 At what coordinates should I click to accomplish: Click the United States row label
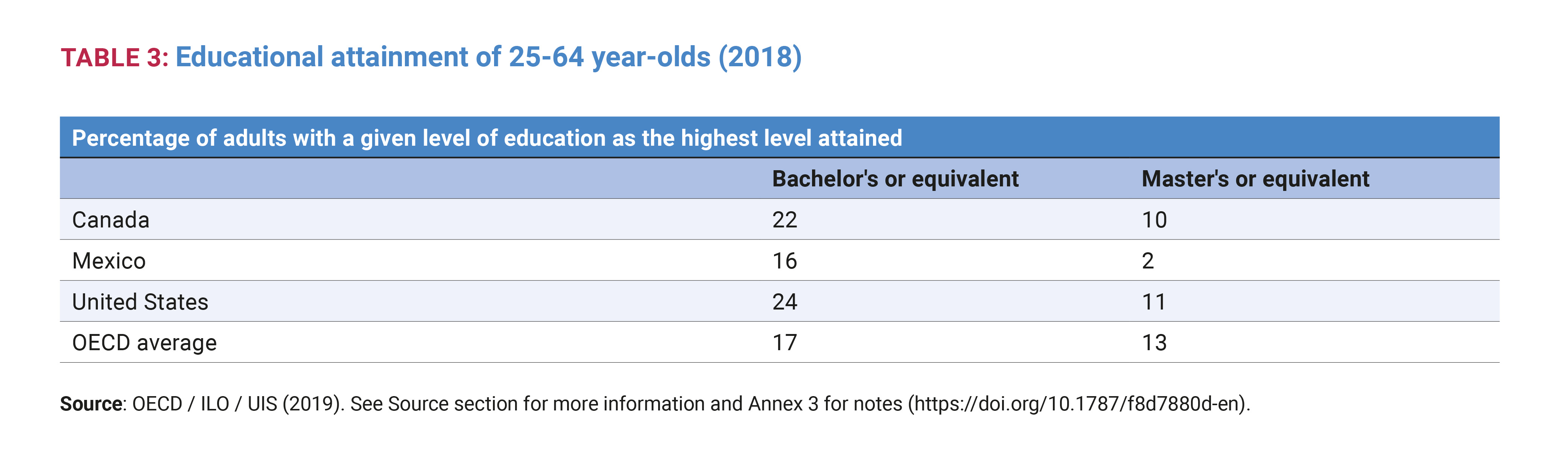tap(140, 302)
